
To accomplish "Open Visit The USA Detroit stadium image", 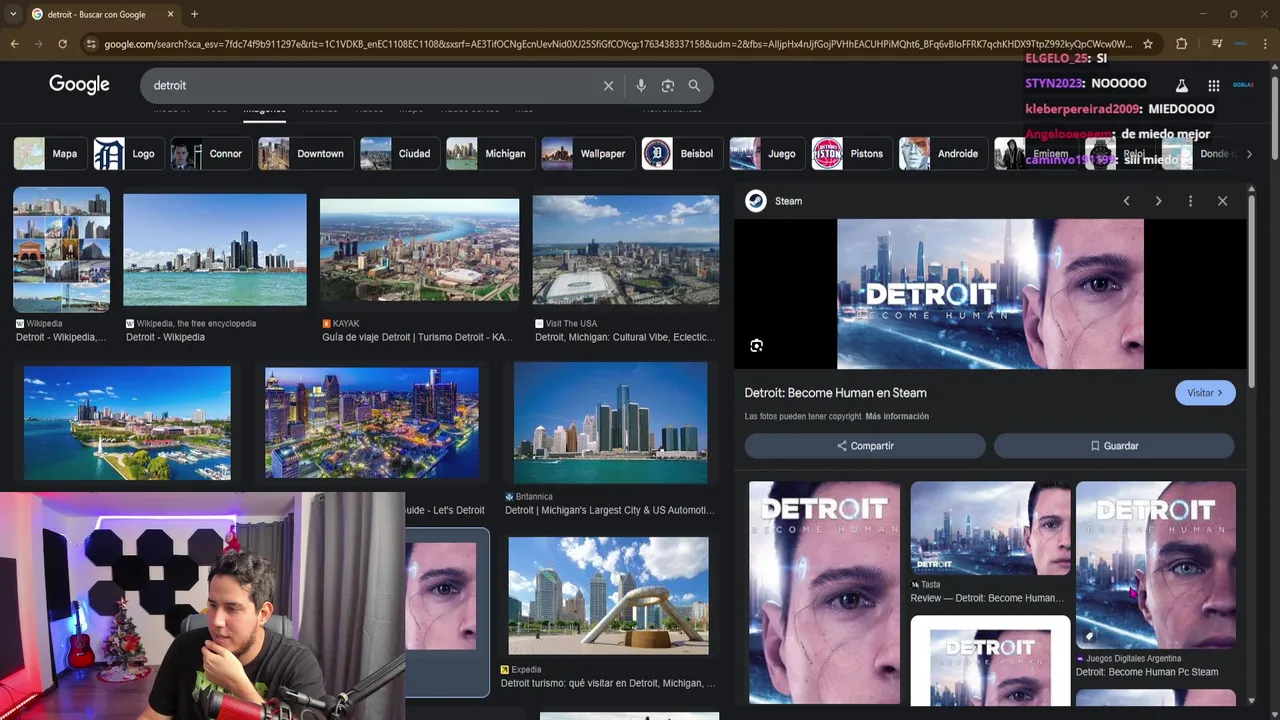I will point(626,250).
